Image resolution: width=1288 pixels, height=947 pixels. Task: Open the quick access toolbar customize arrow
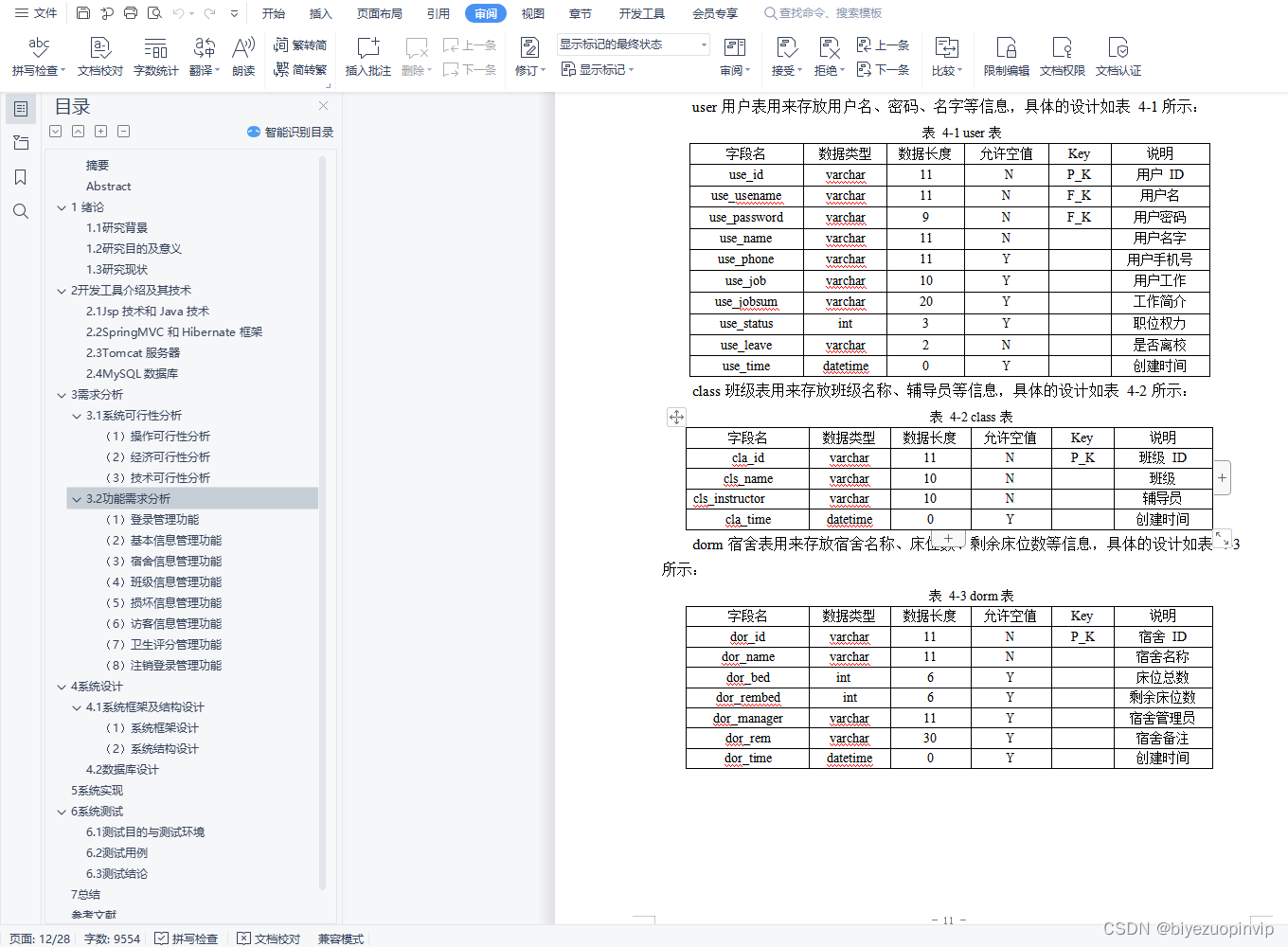click(234, 13)
